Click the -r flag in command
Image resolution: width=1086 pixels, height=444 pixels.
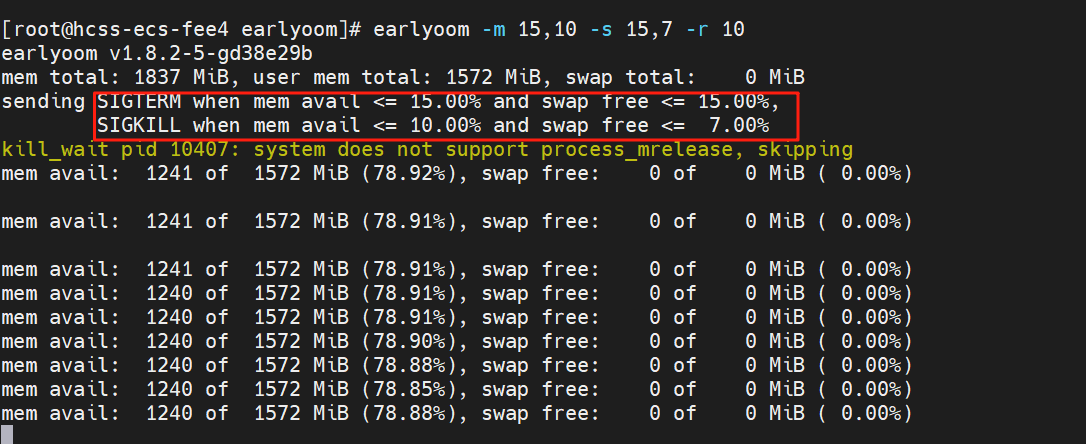click(x=697, y=30)
